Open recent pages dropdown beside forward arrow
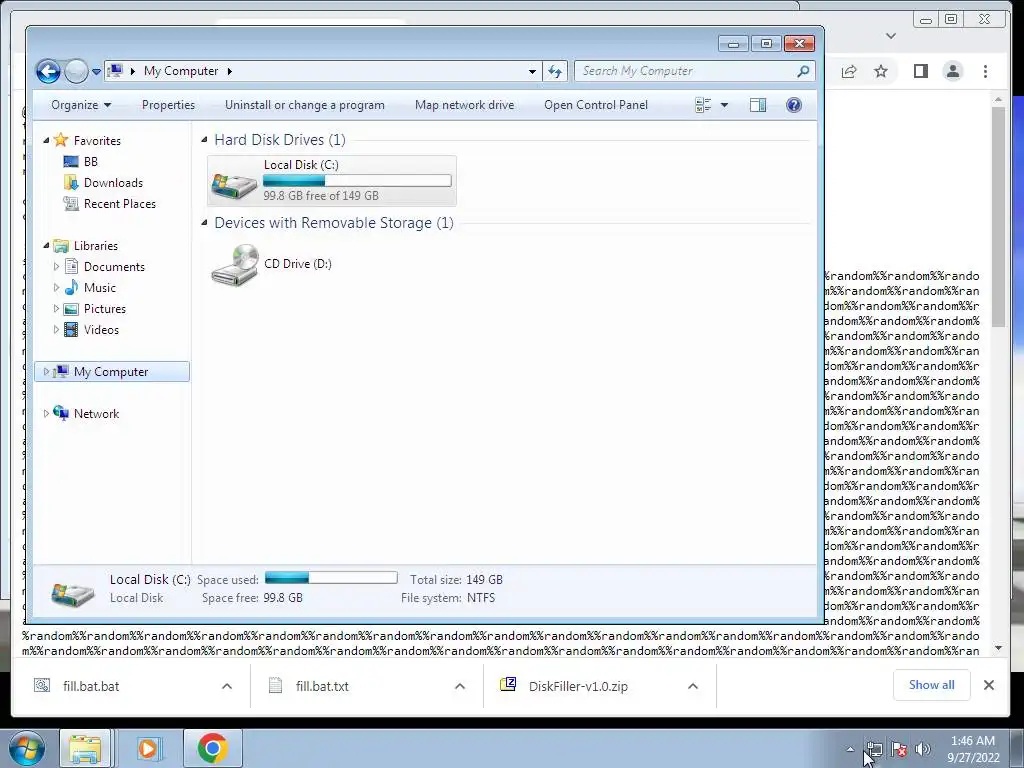The image size is (1024, 768). pos(96,71)
